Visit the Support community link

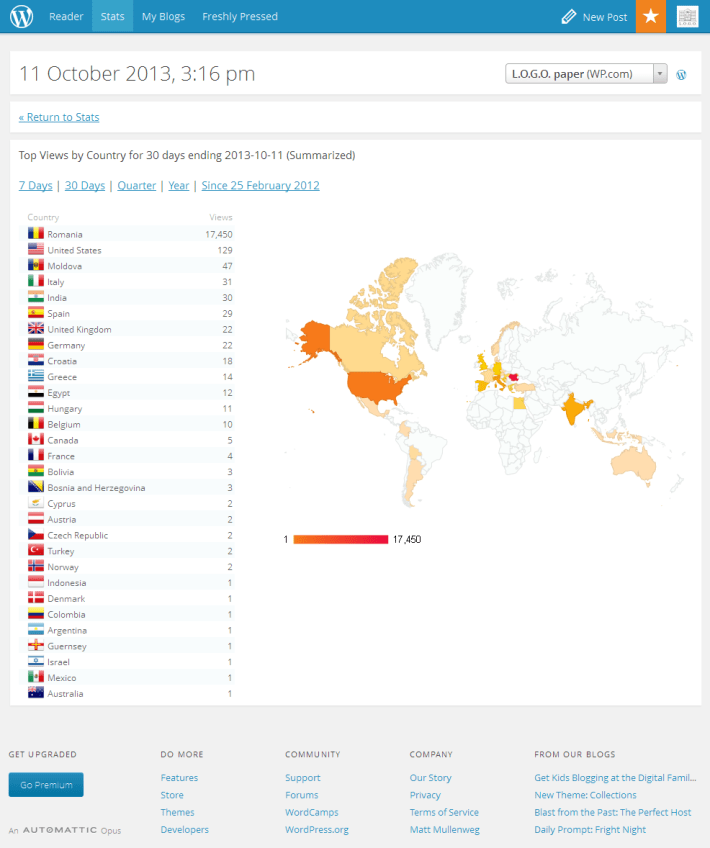point(303,777)
